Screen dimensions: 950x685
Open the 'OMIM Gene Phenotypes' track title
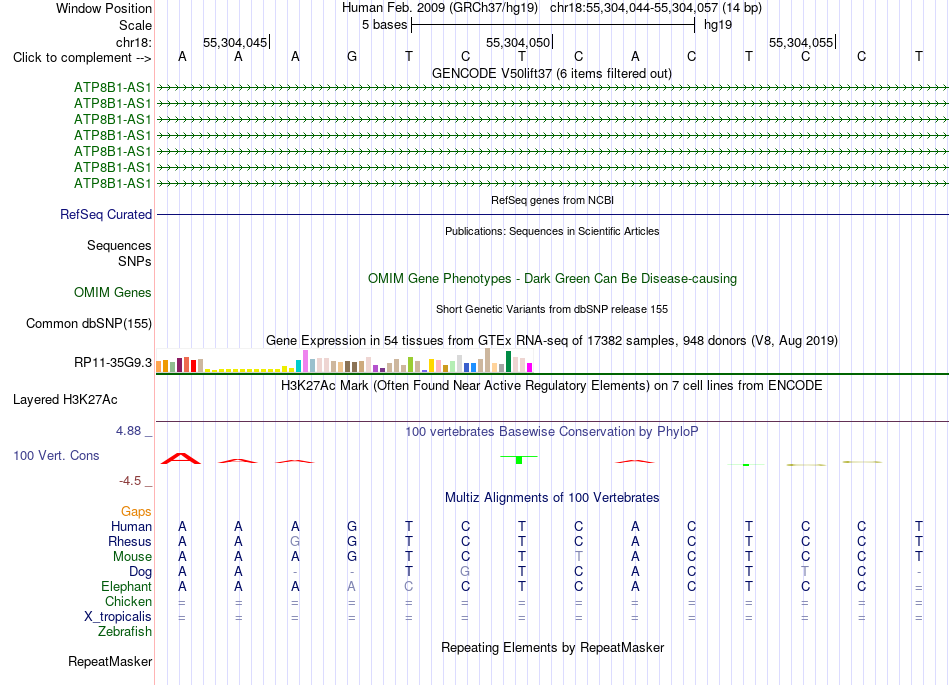[x=552, y=279]
